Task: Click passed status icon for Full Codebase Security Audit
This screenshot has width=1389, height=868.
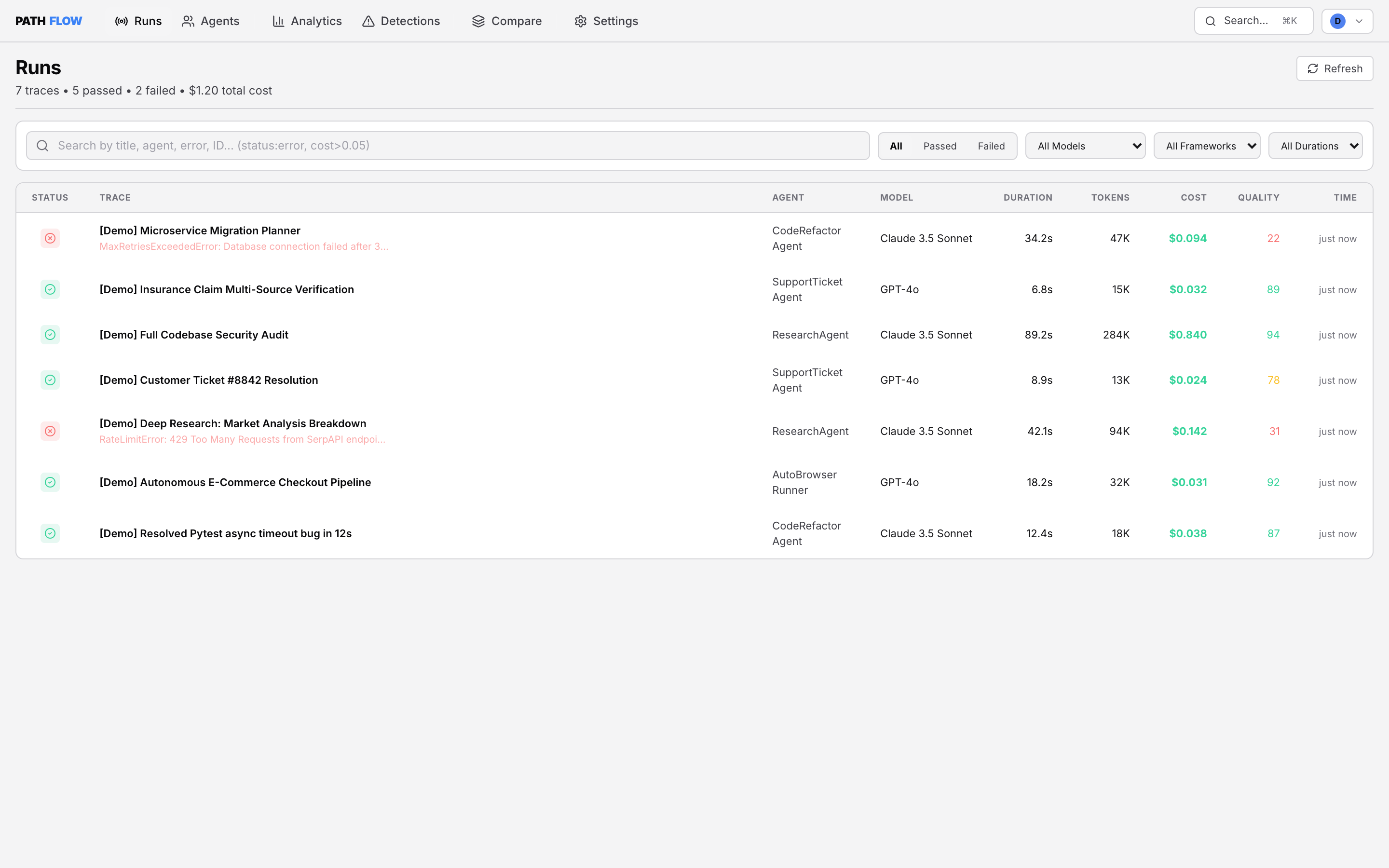Action: point(50,335)
